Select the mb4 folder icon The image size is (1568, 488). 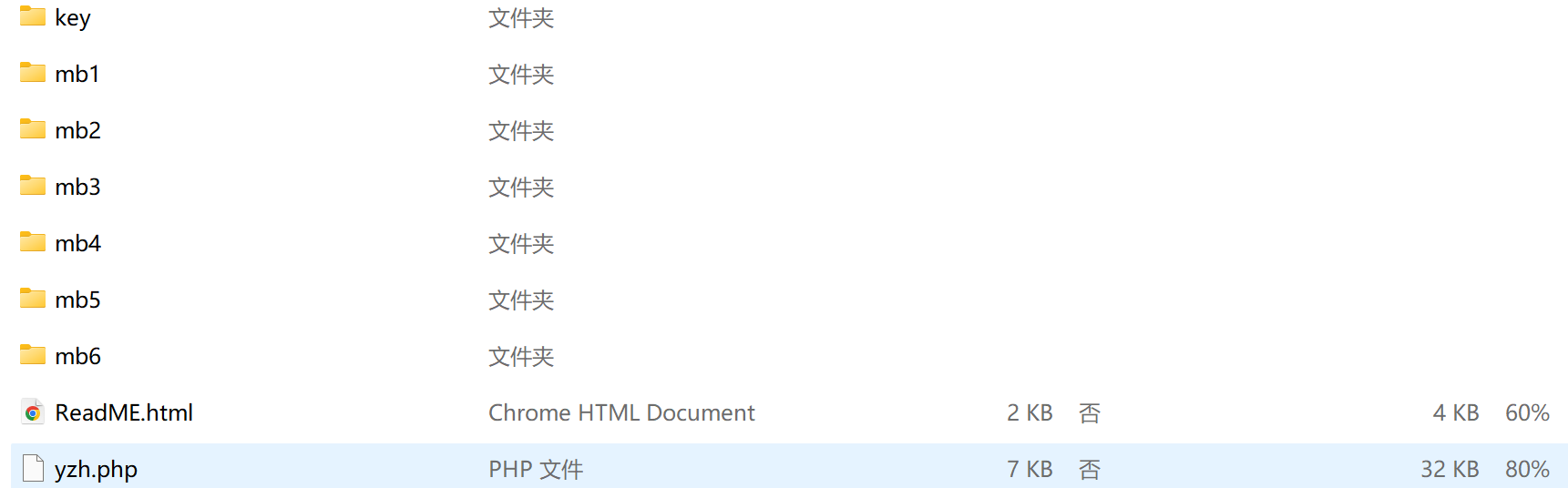[x=33, y=242]
